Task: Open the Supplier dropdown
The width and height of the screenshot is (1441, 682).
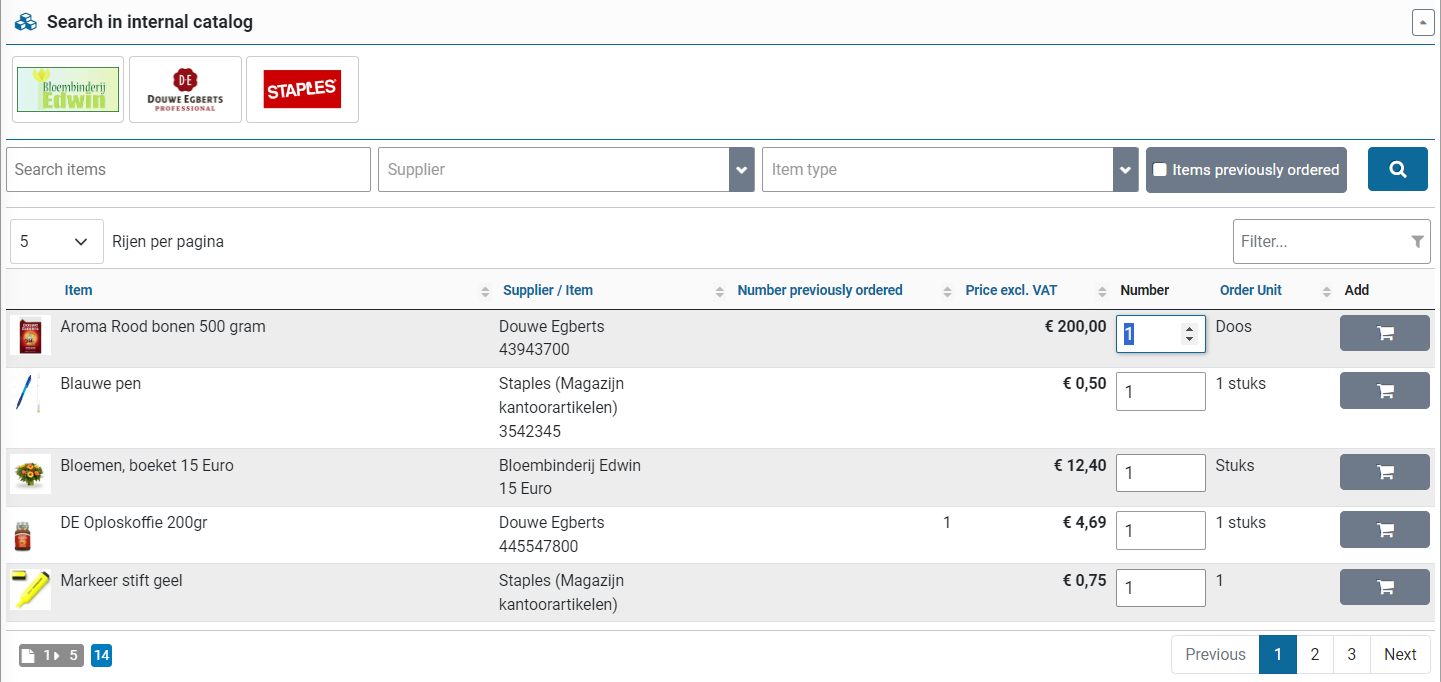Action: tap(741, 170)
